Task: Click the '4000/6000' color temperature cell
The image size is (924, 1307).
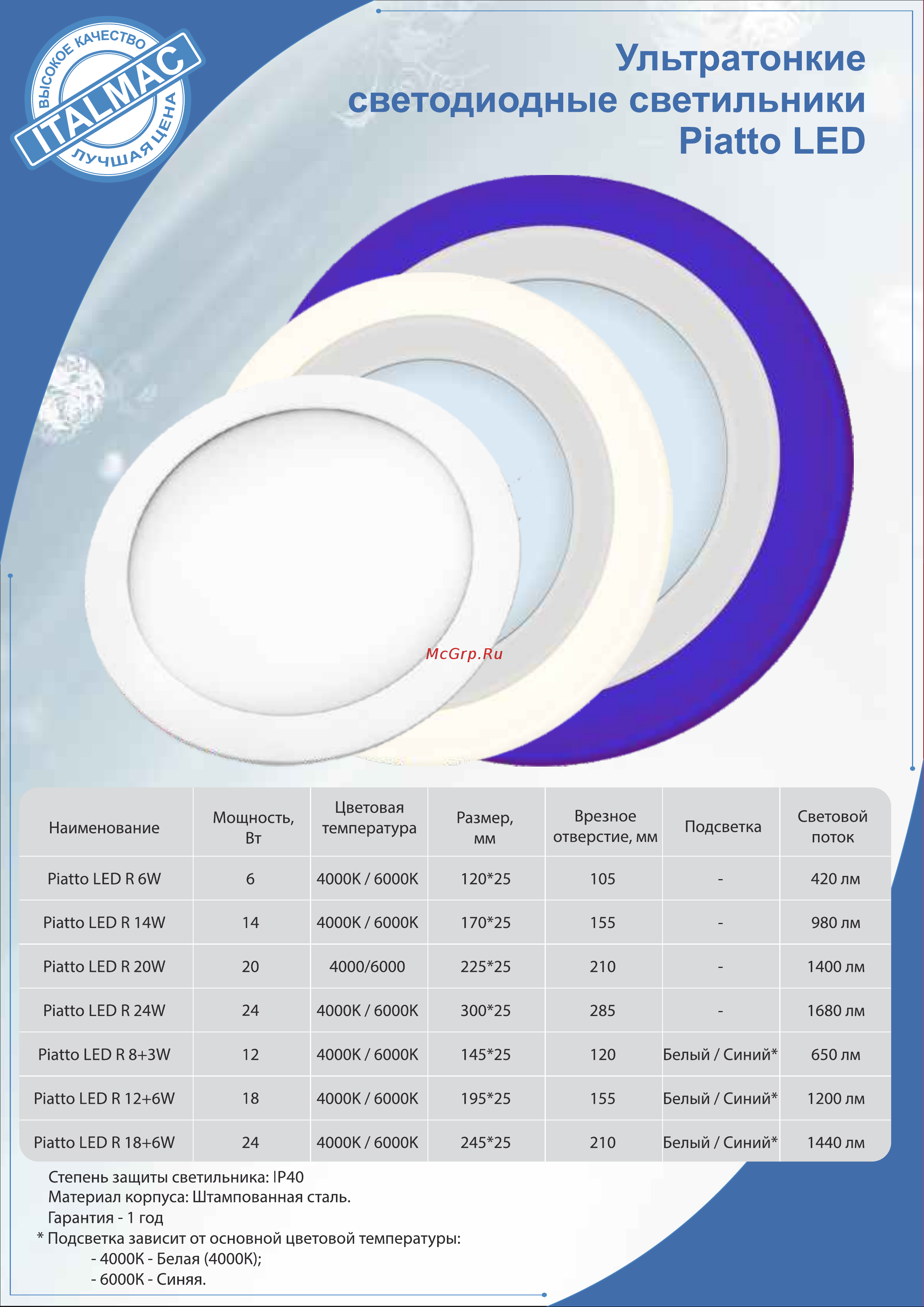Action: [367, 967]
